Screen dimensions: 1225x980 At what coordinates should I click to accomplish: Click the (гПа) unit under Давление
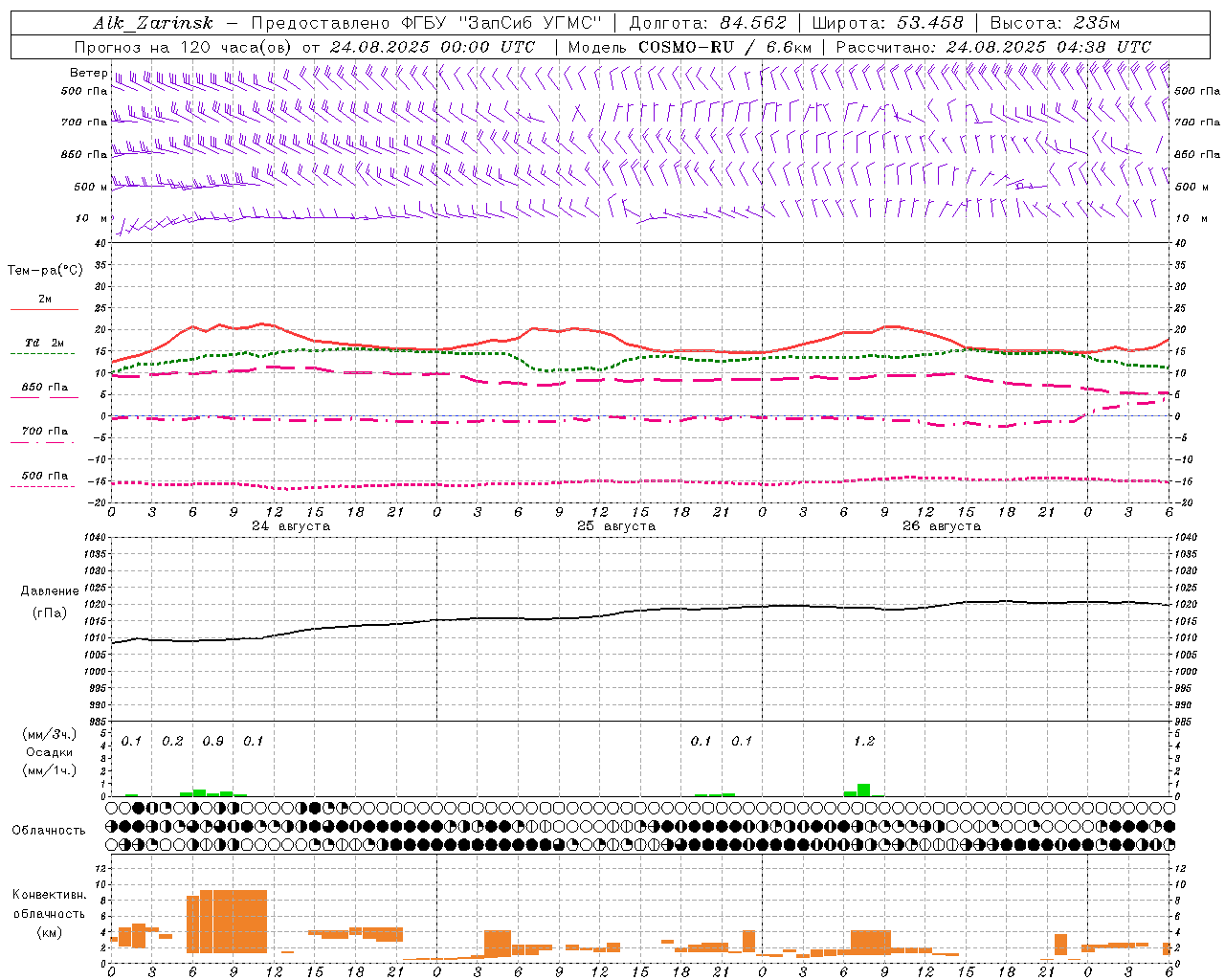[50, 612]
